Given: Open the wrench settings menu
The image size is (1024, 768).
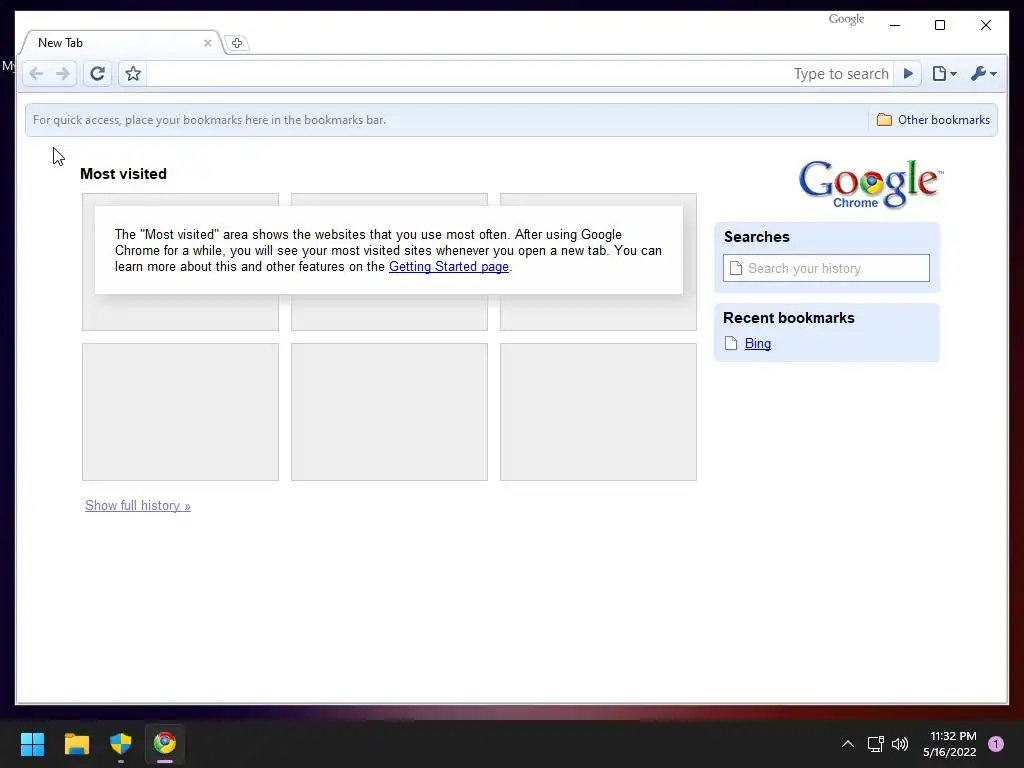Looking at the screenshot, I should pos(983,74).
